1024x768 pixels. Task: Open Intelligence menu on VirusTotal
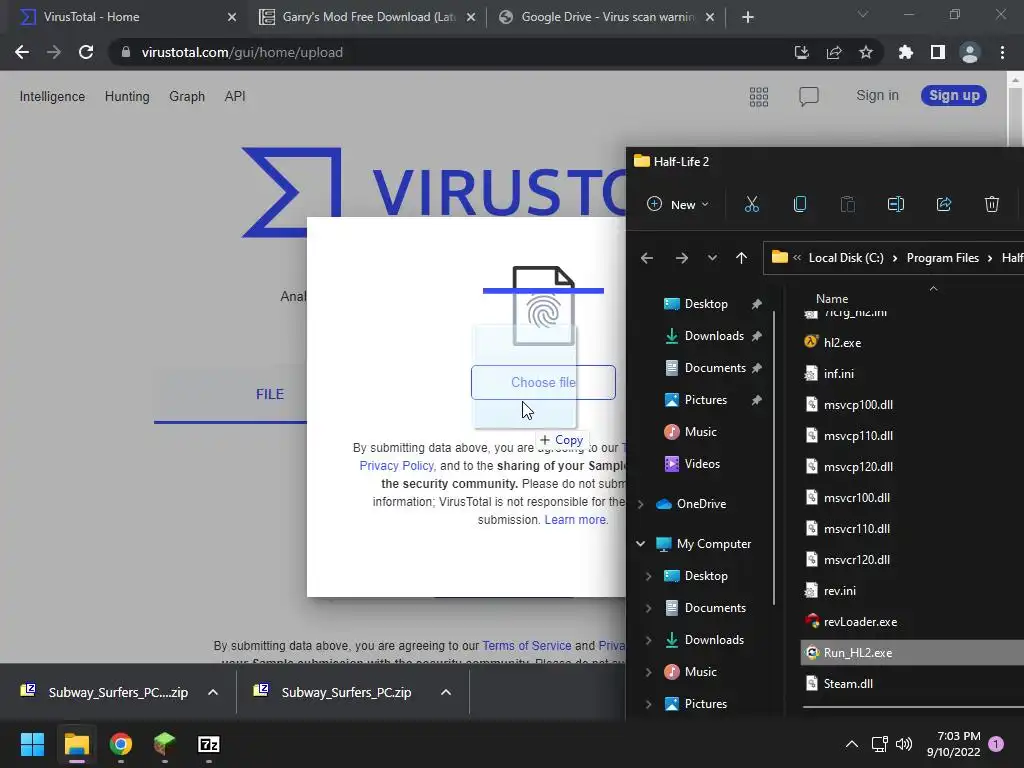point(52,97)
